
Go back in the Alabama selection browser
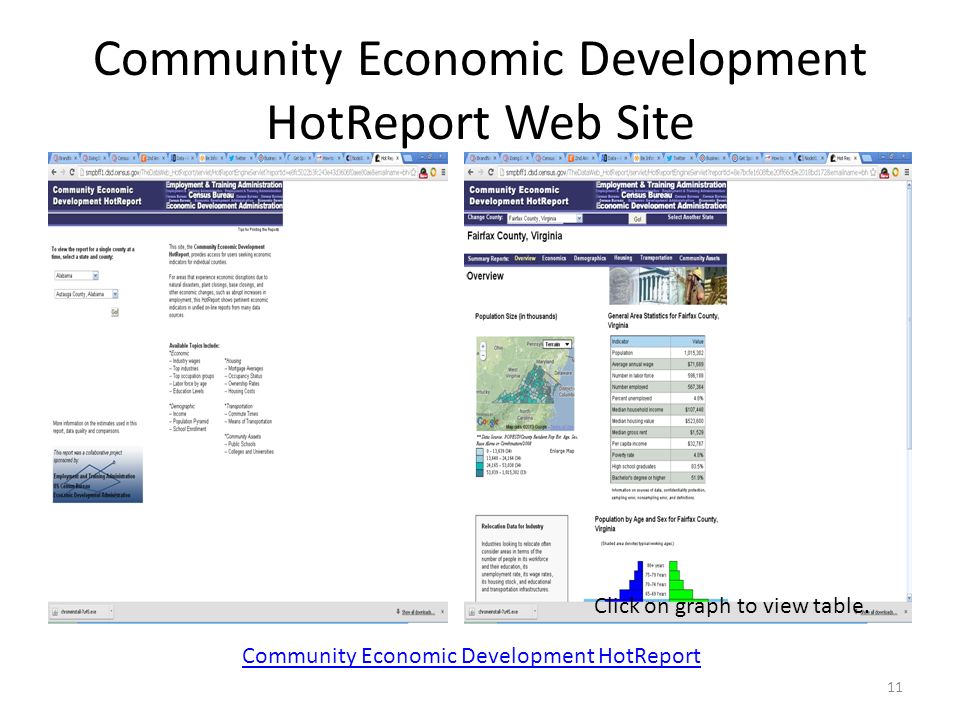click(x=54, y=173)
